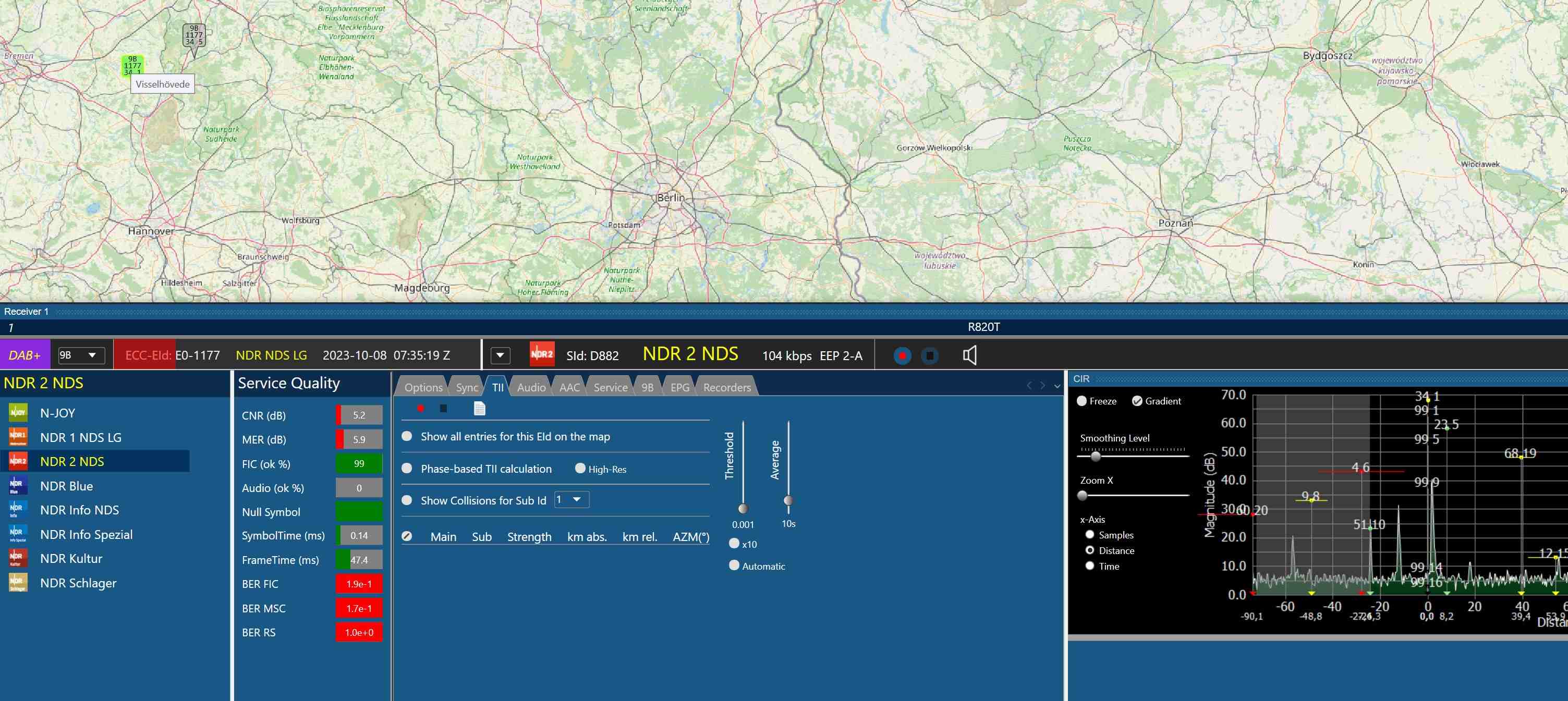
Task: Toggle the x10 threshold option
Action: pos(734,544)
